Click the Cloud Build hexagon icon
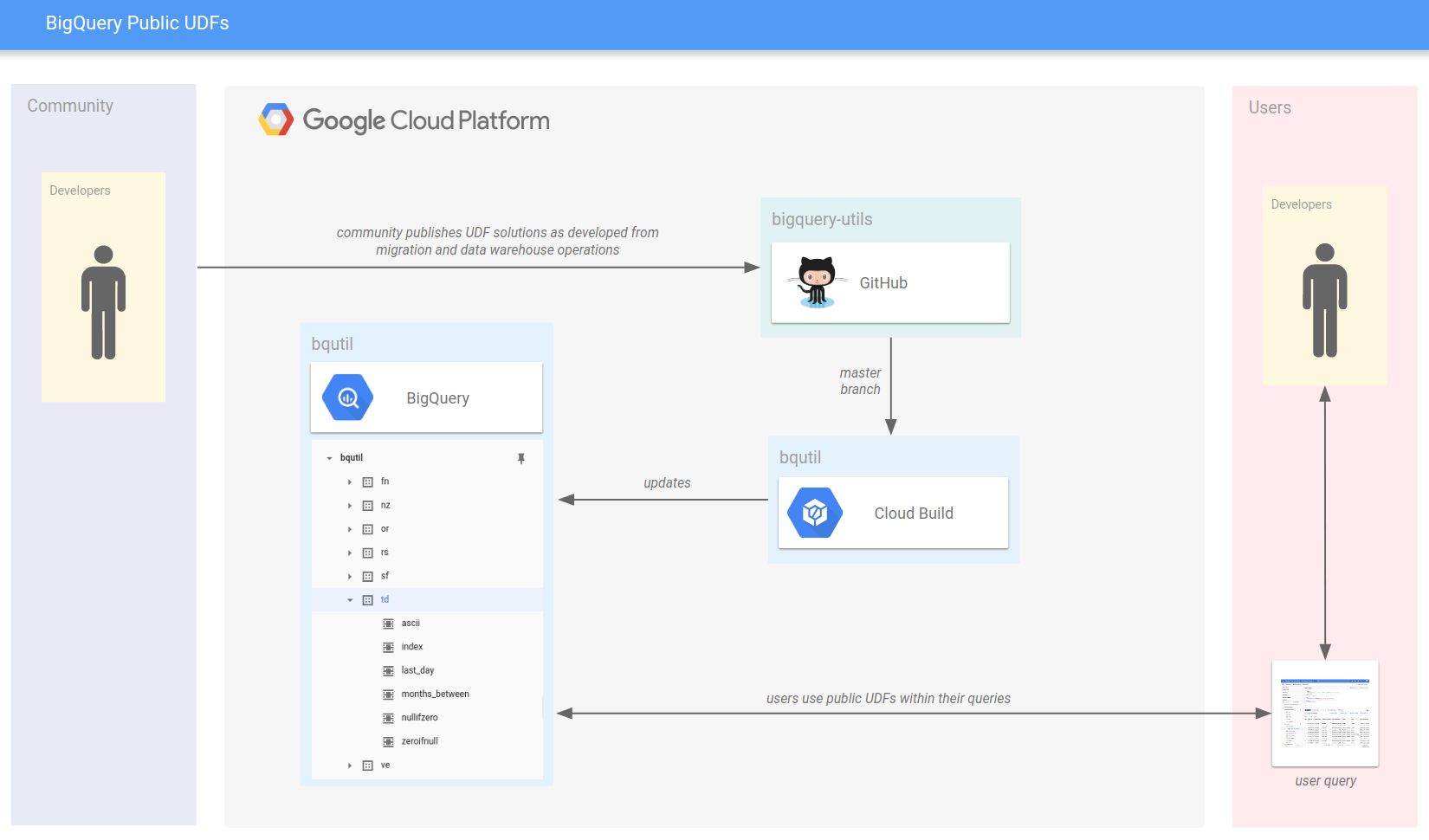 [x=815, y=513]
